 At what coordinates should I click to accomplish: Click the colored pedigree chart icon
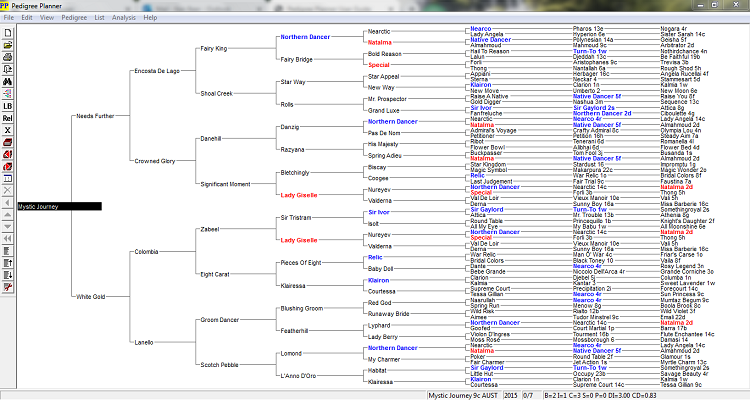tap(7, 94)
